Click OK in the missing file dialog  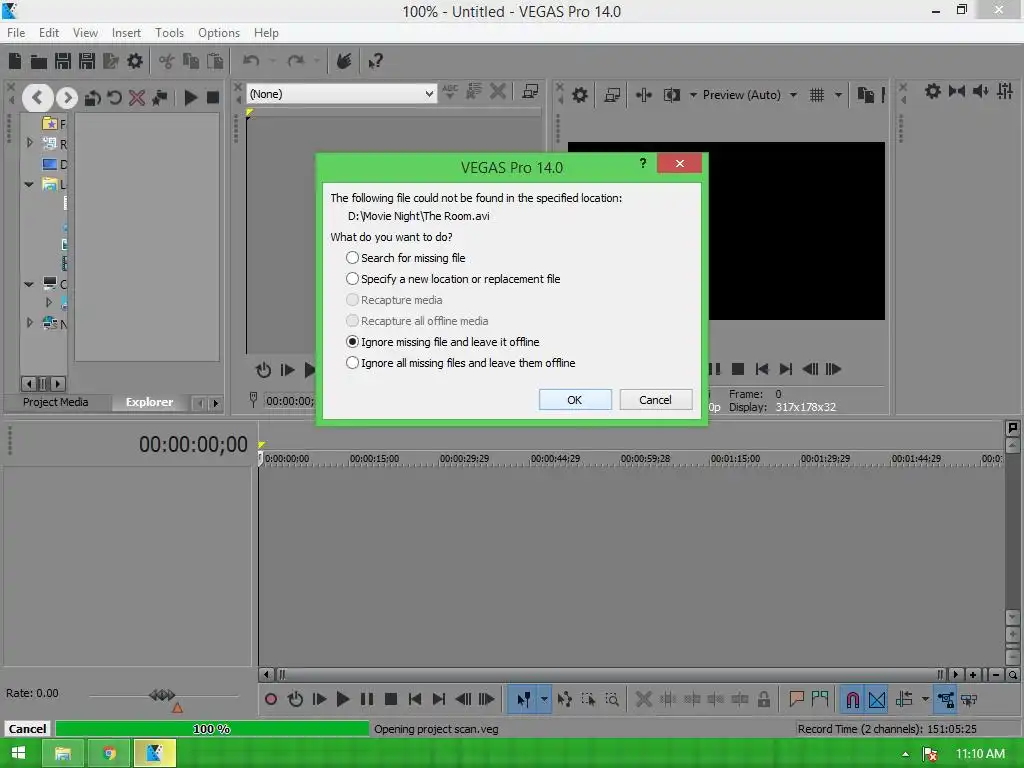[575, 400]
